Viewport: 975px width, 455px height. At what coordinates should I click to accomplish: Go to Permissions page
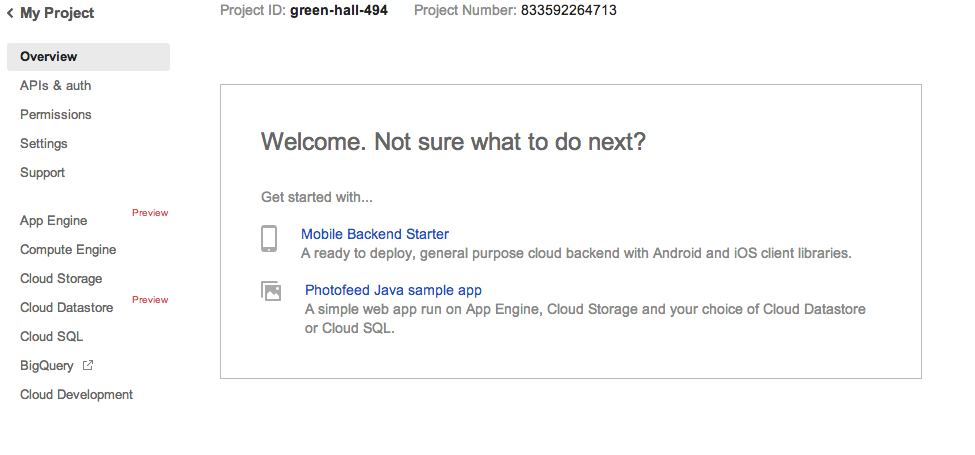click(55, 114)
